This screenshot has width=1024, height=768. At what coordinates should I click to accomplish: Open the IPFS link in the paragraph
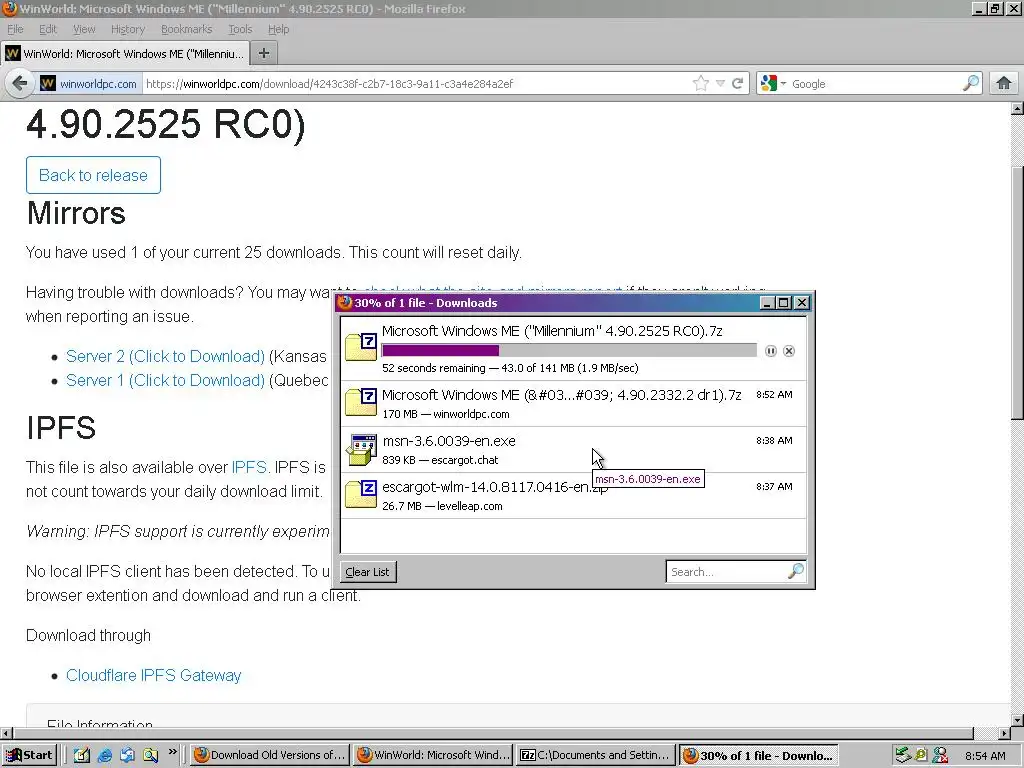(x=249, y=468)
